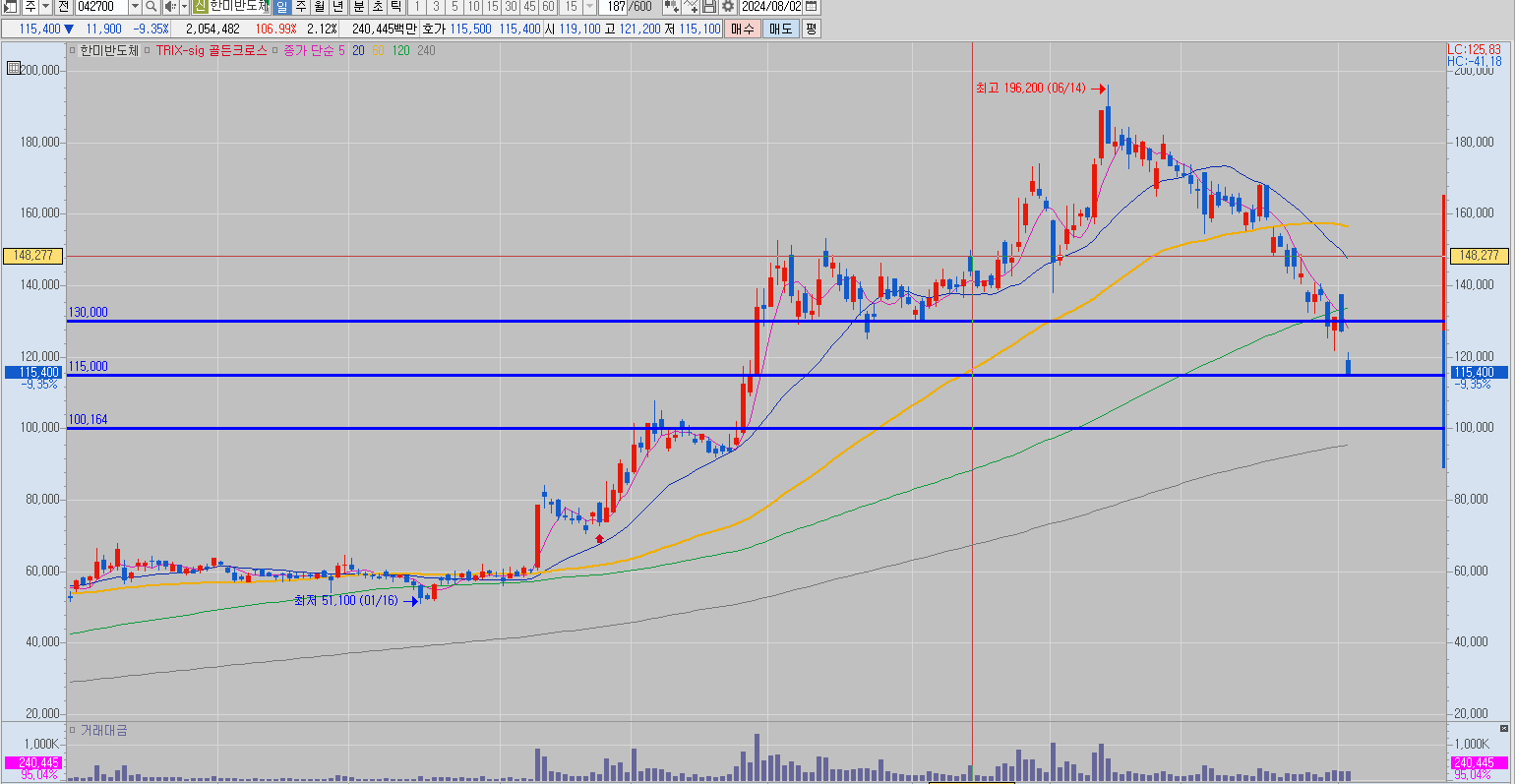Image resolution: width=1515 pixels, height=784 pixels.
Task: Click the LC:125.83 label
Action: pos(1474,49)
